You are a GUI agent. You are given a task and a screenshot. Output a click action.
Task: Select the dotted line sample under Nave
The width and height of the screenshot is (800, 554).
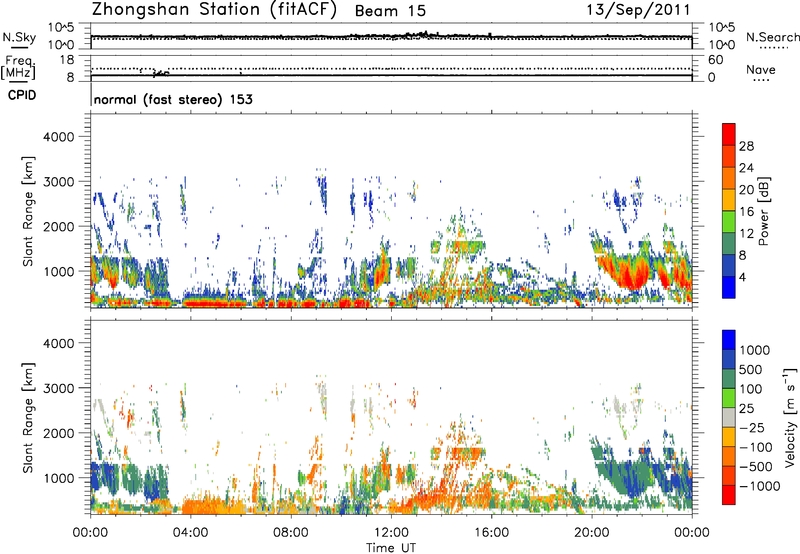point(761,81)
